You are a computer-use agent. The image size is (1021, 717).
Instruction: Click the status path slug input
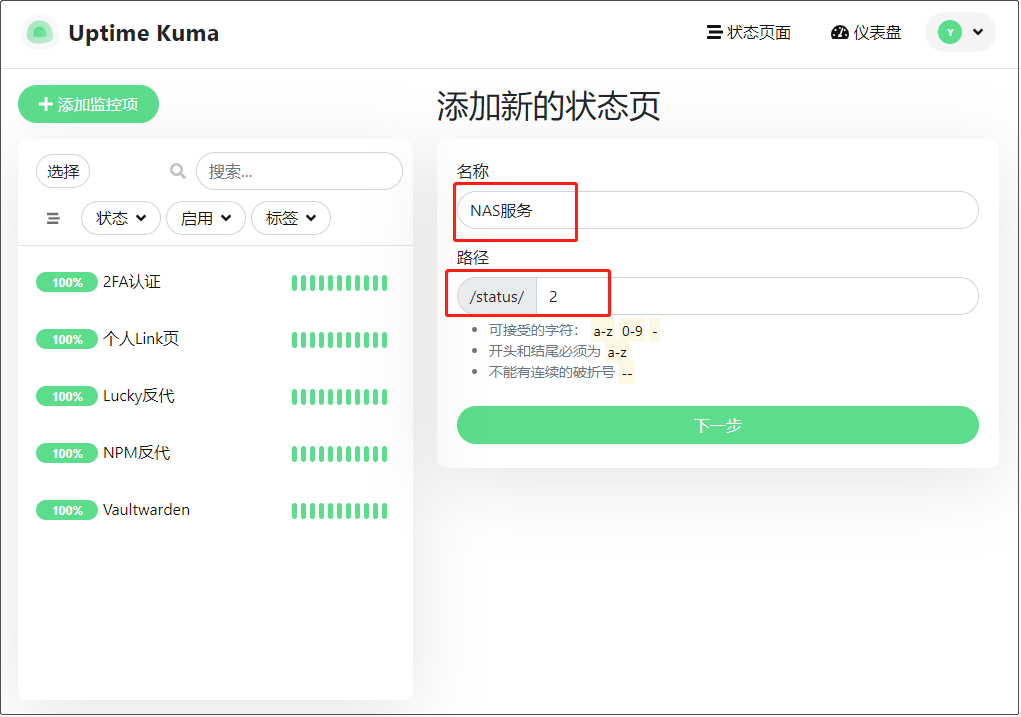tap(757, 296)
